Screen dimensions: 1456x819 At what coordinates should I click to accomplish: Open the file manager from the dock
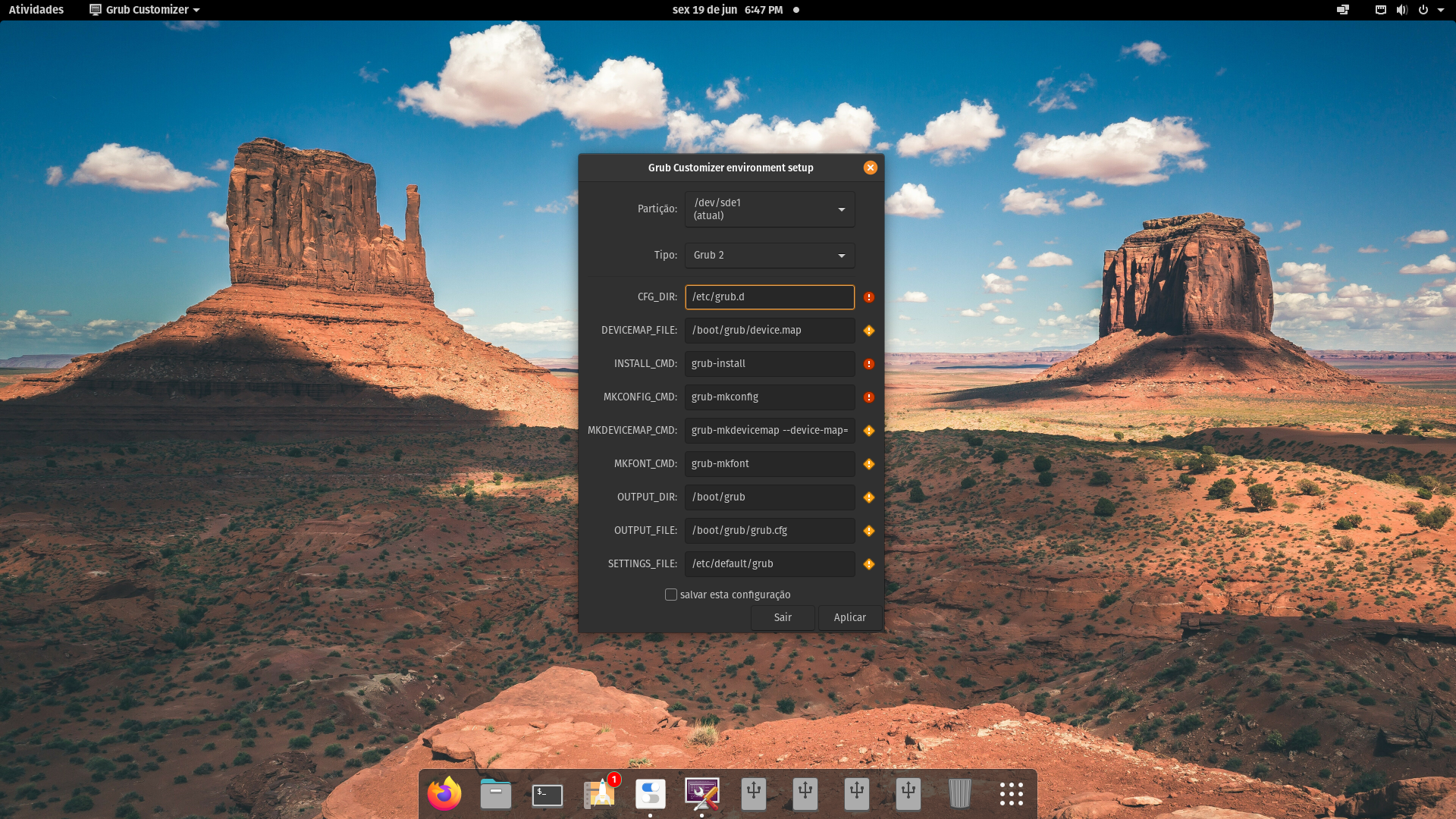(496, 794)
